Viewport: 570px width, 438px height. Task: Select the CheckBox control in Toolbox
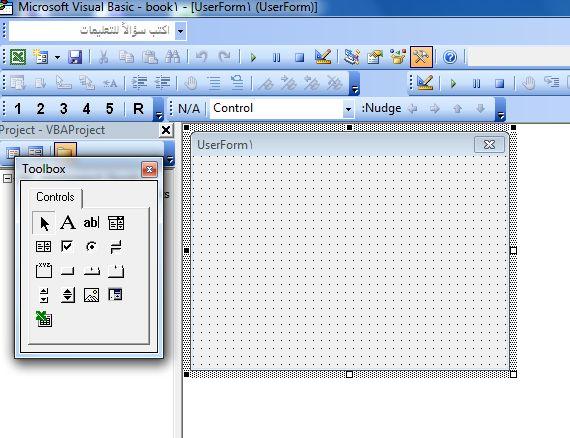tap(67, 246)
